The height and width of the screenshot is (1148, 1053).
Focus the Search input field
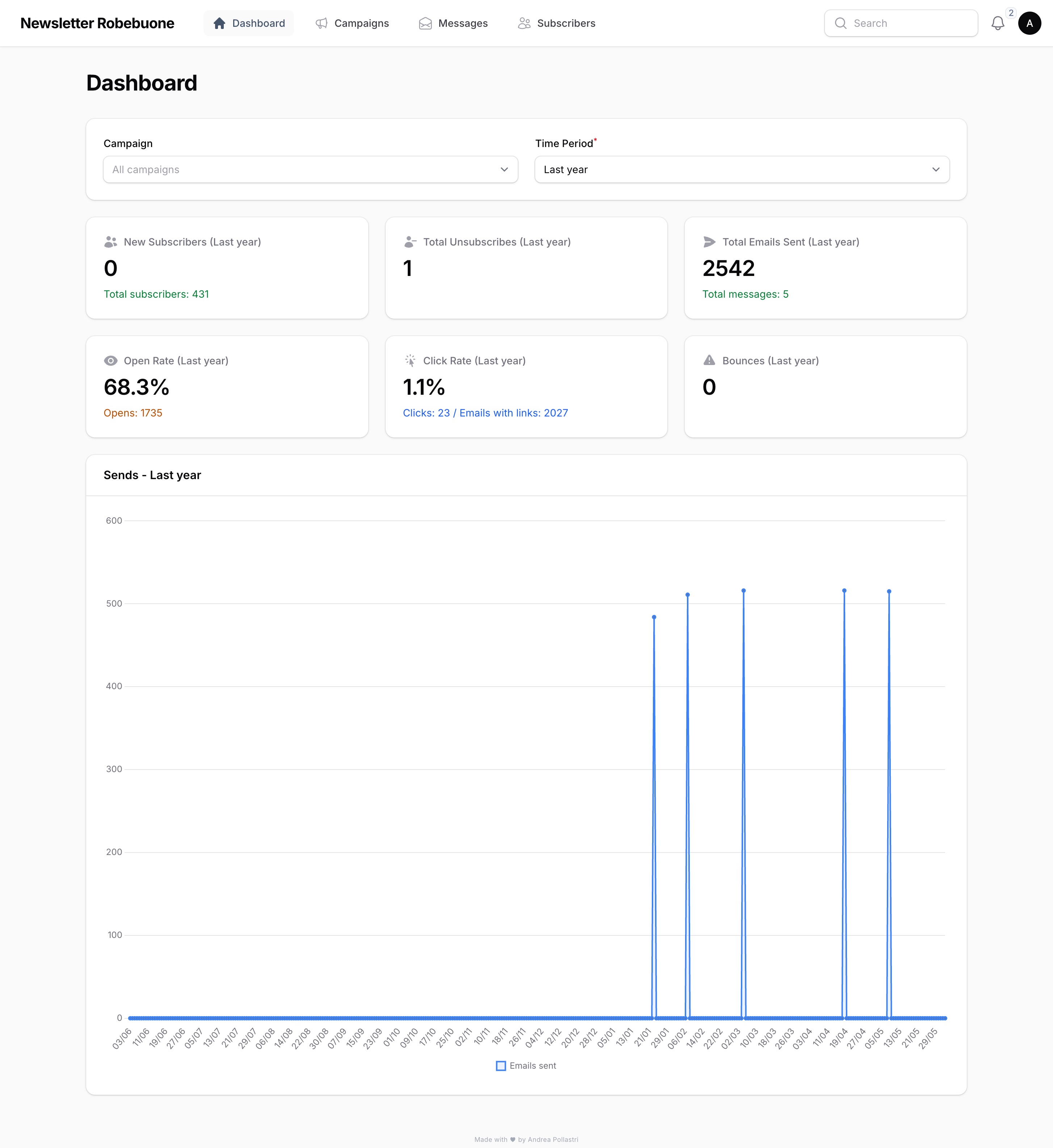coord(901,24)
